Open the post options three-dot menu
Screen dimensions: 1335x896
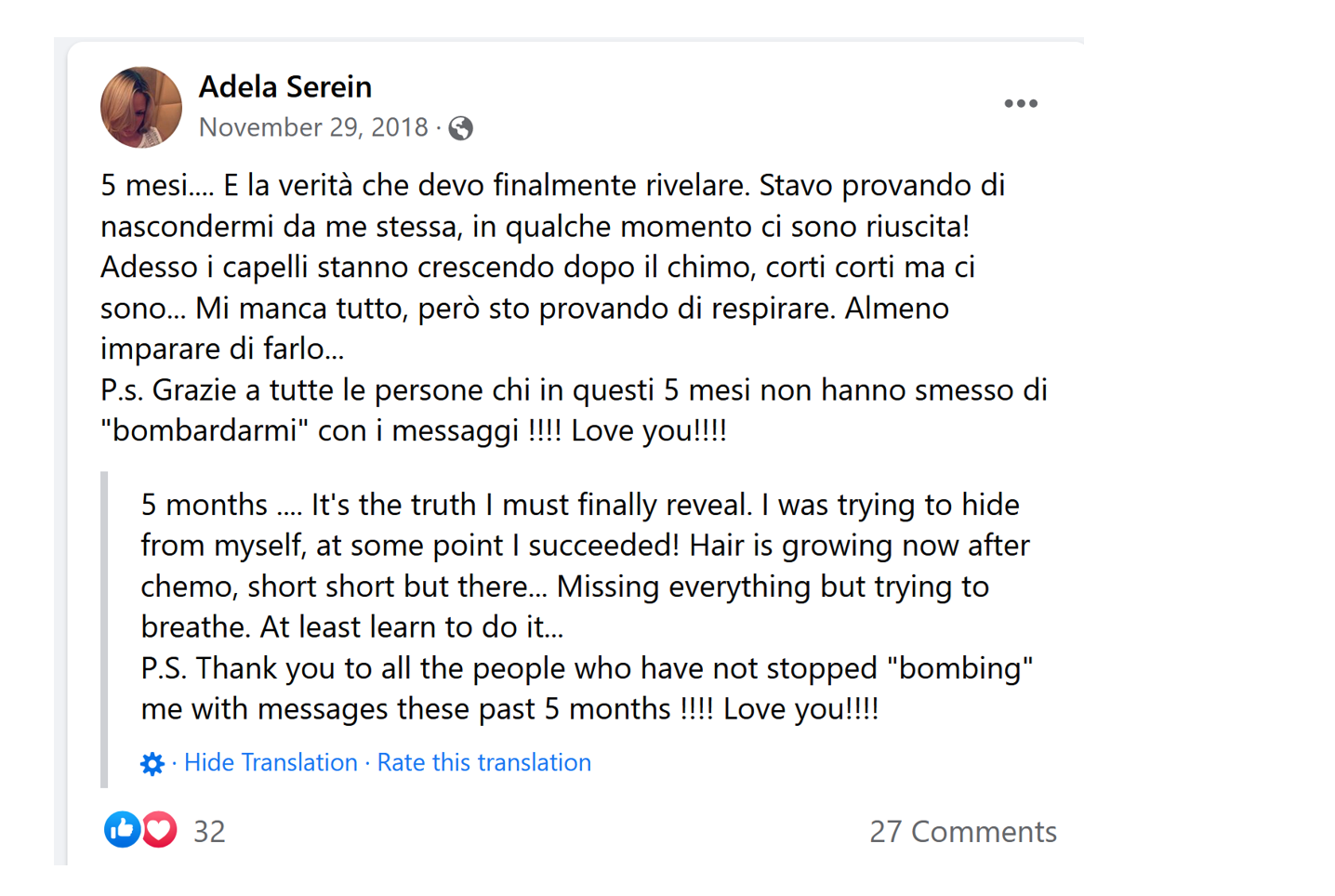[1020, 103]
